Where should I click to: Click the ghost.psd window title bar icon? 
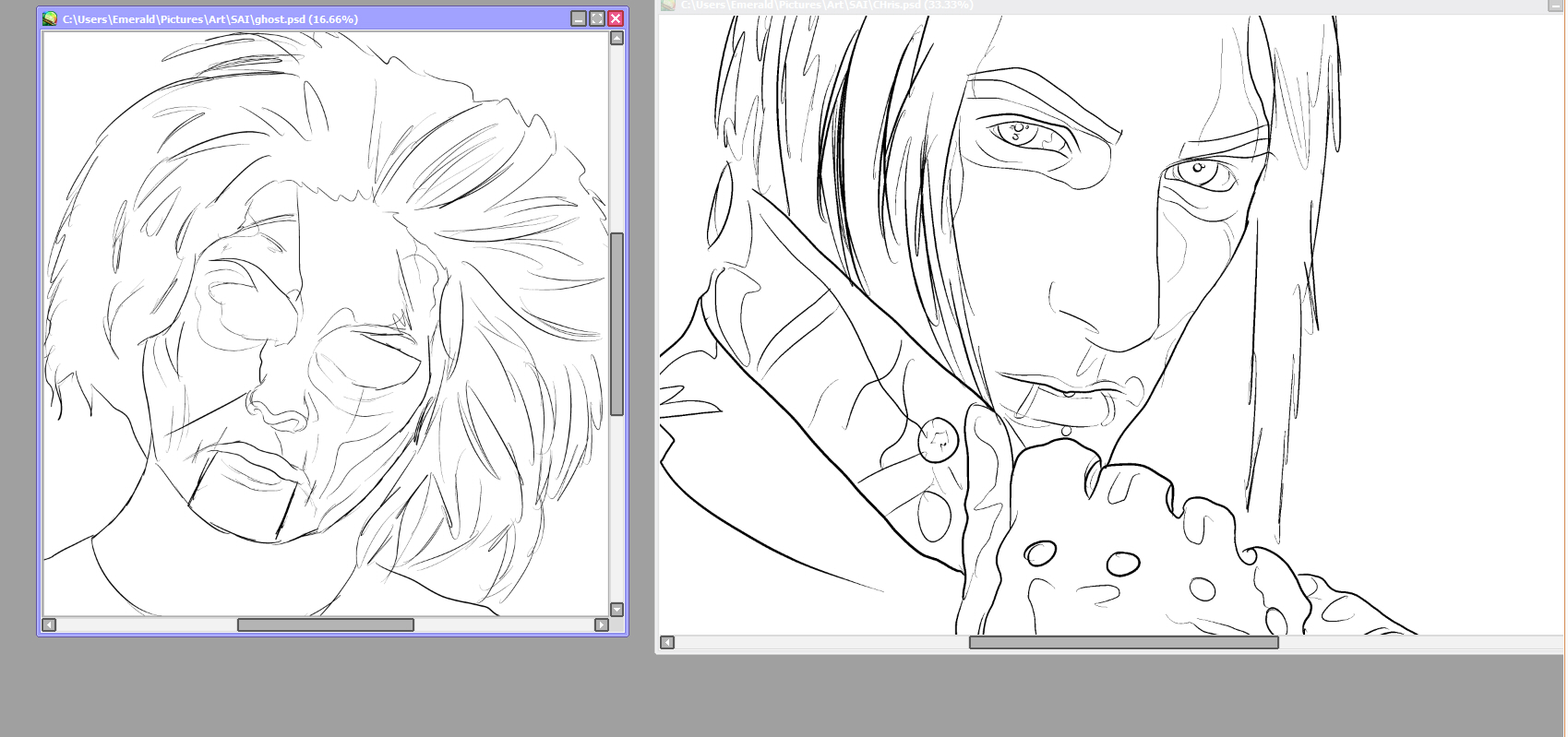click(x=50, y=18)
